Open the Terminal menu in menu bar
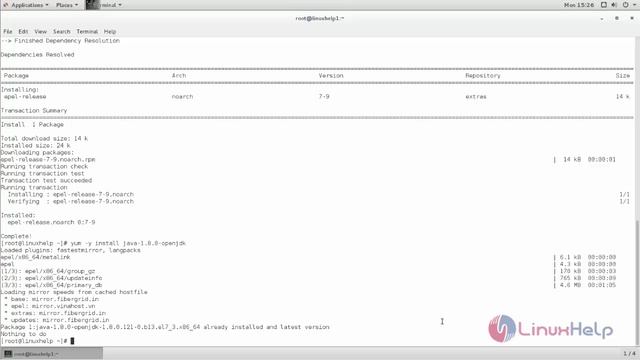This screenshot has height=360, width=640. [x=87, y=31]
